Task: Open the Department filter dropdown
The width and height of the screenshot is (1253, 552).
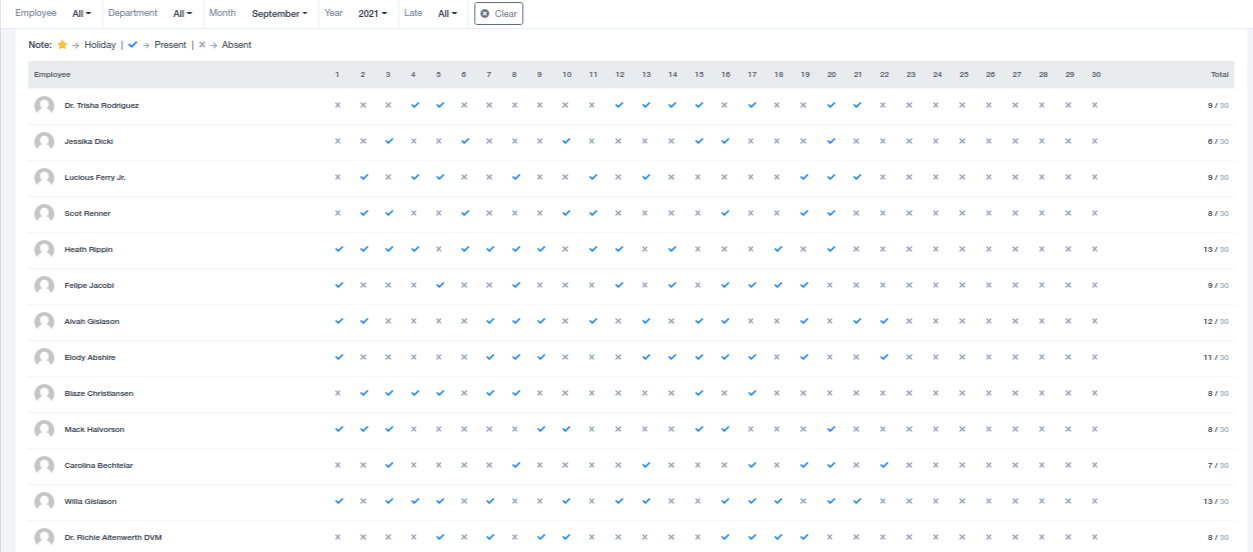Action: (x=183, y=14)
